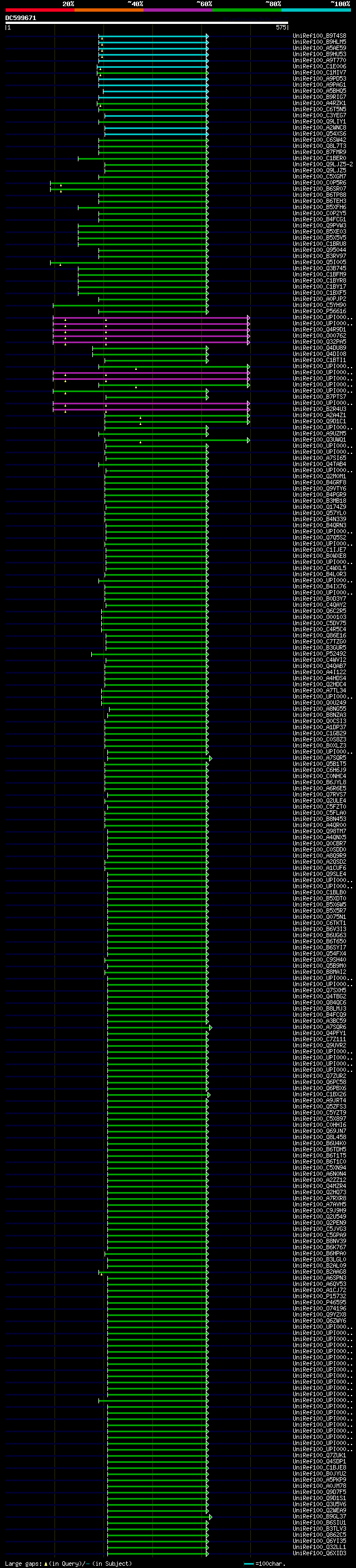Image resolution: width=356 pixels, height=1568 pixels.
Task: Select hit label UniRef100_A7SI65
Action: (319, 458)
